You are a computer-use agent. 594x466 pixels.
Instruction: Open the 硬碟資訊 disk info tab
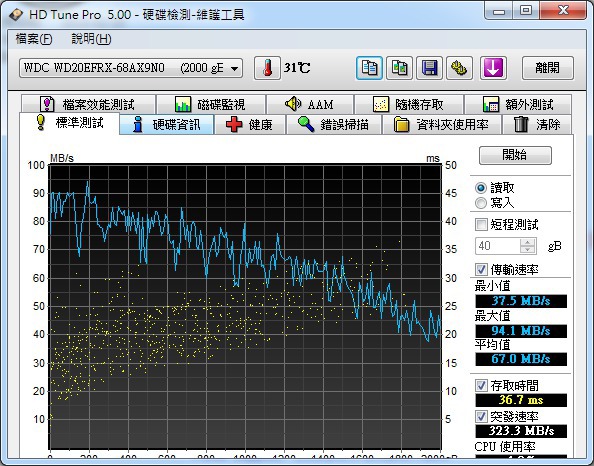pos(167,125)
